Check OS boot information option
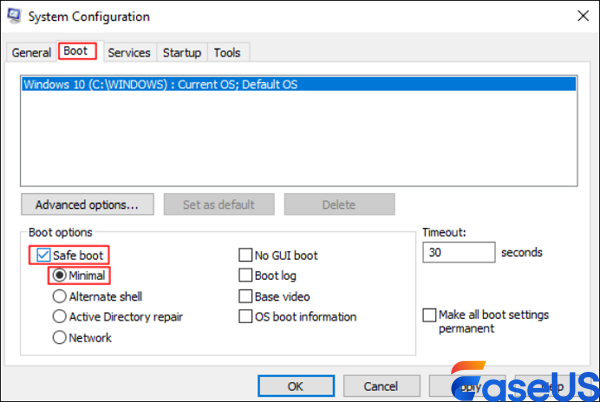Screen dimensions: 600x402 (245, 317)
